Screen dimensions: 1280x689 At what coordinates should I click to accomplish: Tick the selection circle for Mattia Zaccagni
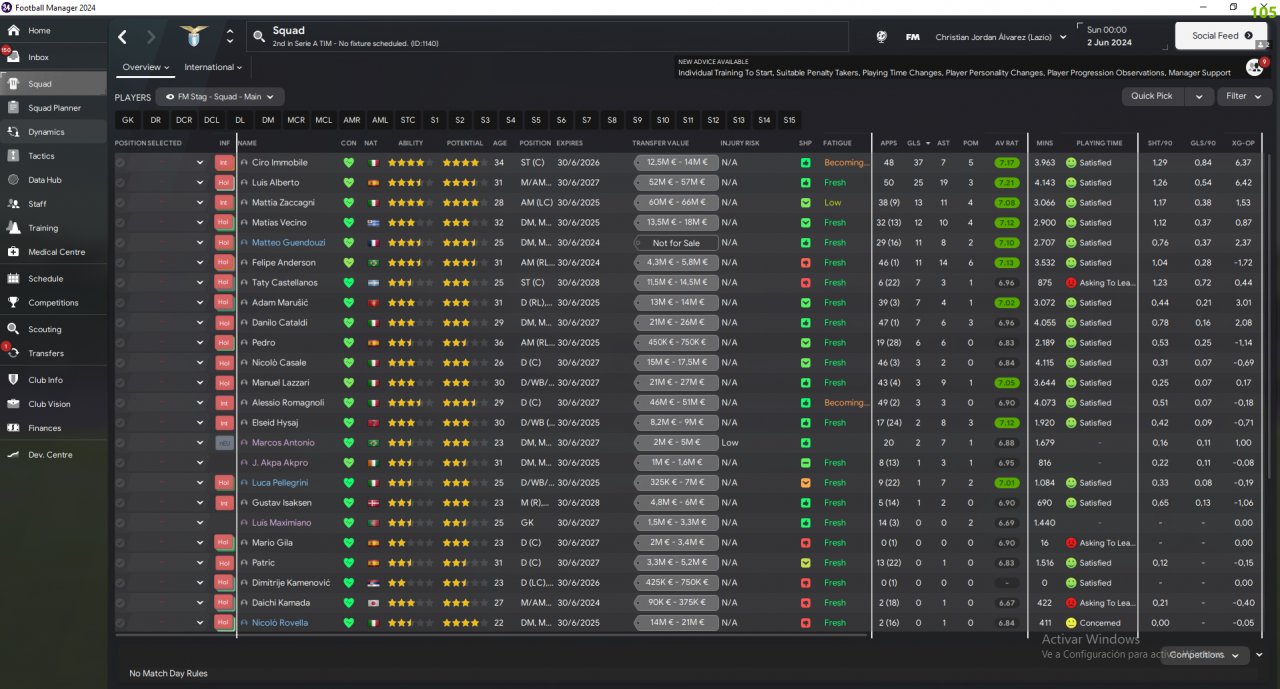point(120,203)
